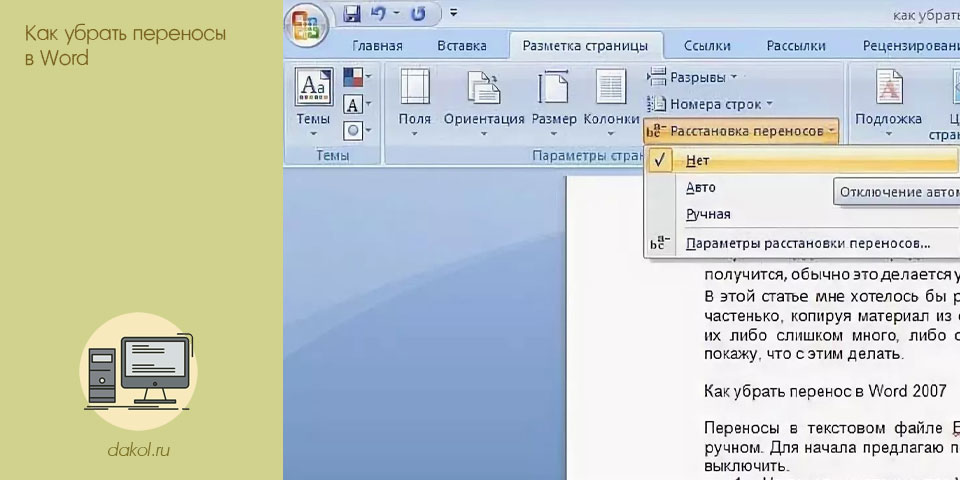960x480 pixels.
Task: Collapse the Расстановка переносов dropdown
Action: pos(741,131)
